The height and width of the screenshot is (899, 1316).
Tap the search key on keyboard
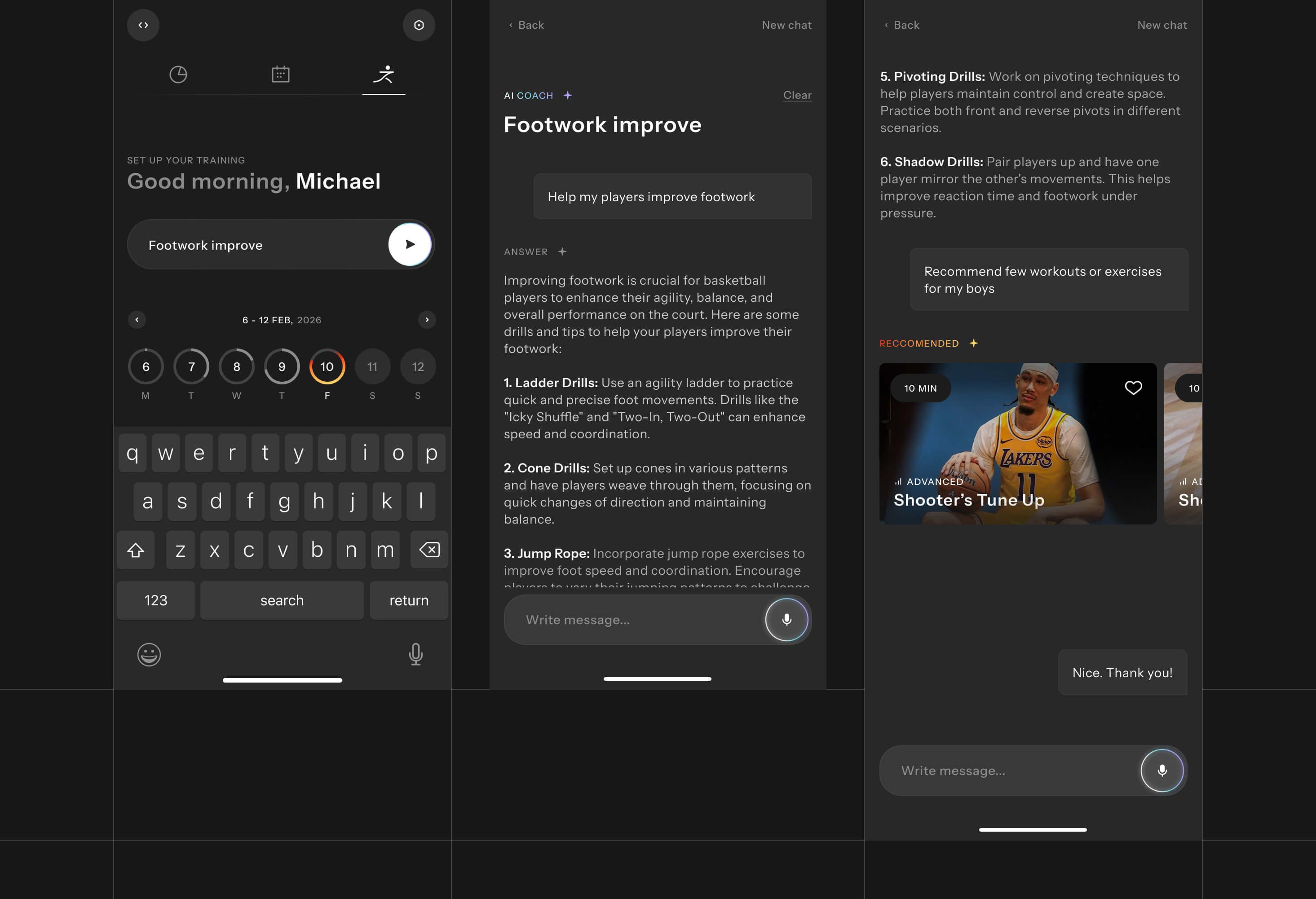pyautogui.click(x=282, y=600)
